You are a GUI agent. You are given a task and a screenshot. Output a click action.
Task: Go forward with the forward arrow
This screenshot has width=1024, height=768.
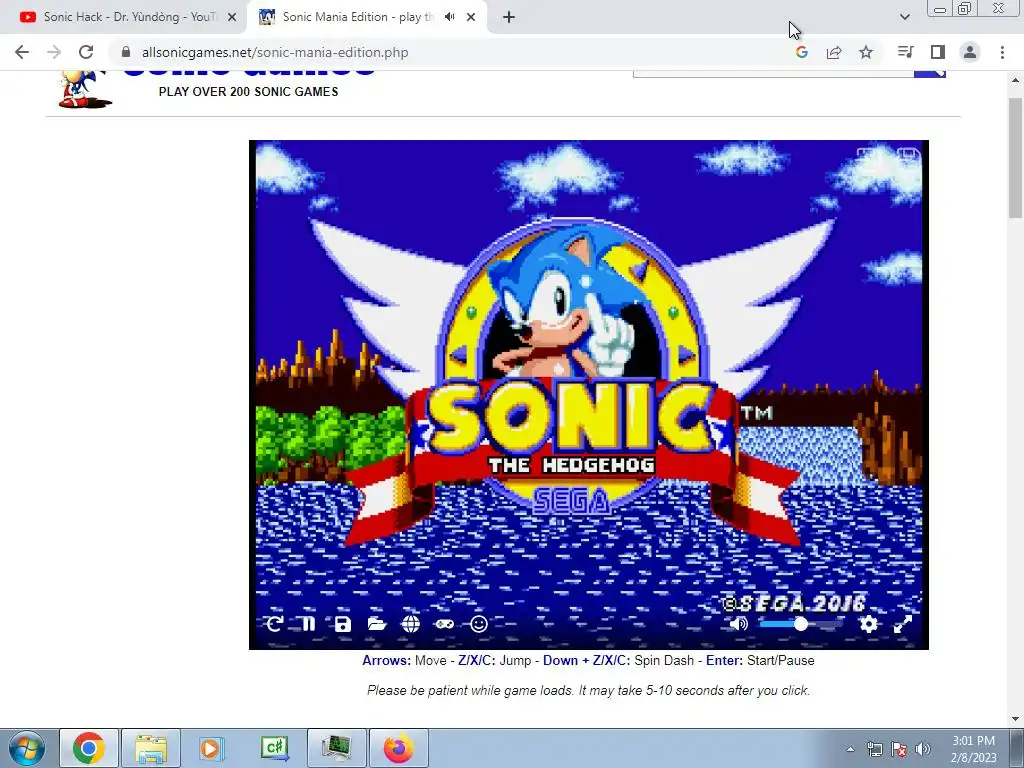(x=54, y=52)
